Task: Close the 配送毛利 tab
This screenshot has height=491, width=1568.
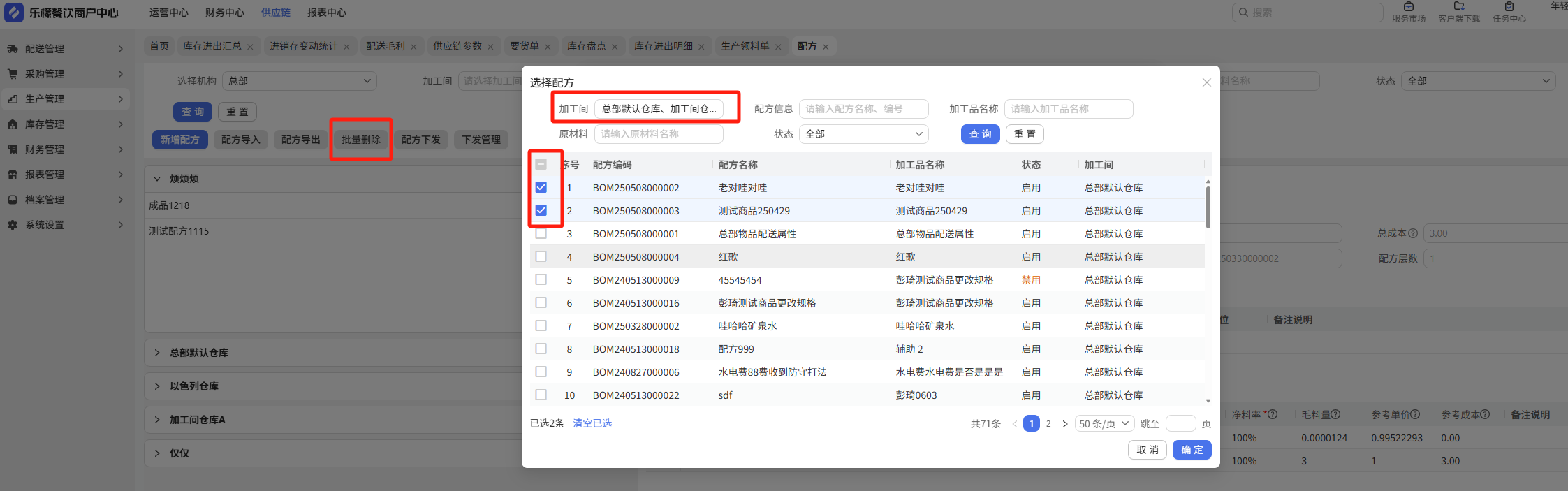Action: tap(413, 47)
